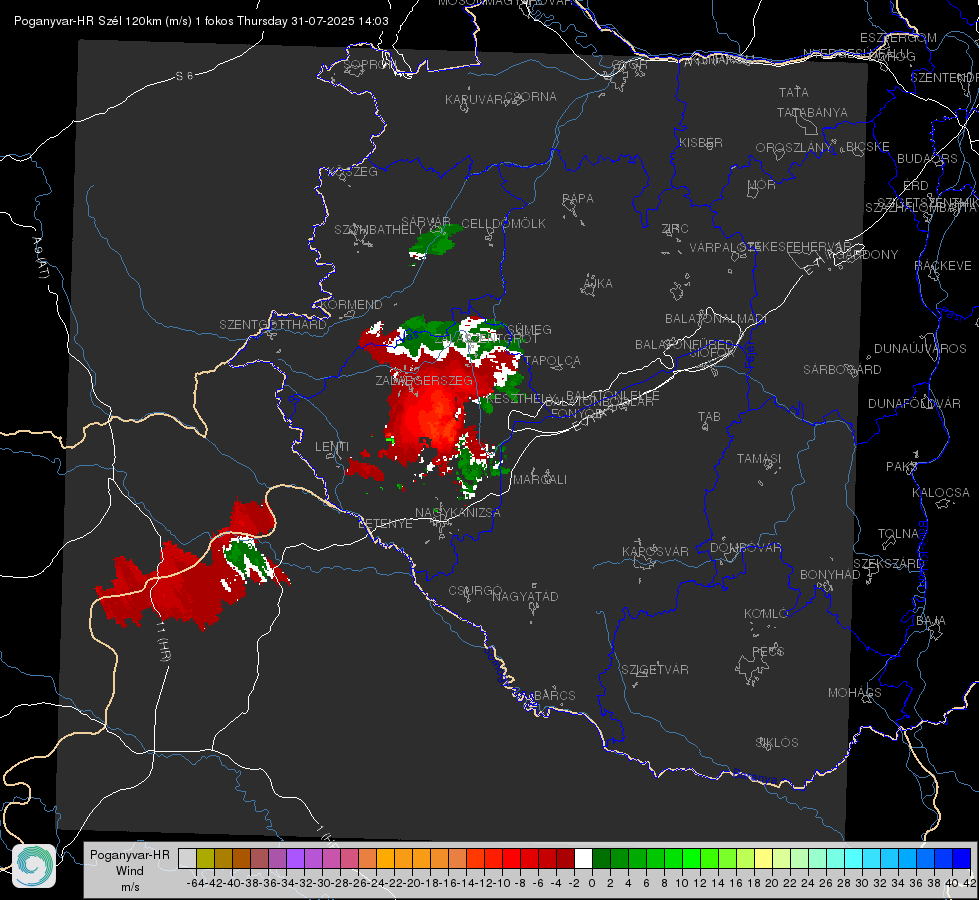Click the TATABANYA city label
The width and height of the screenshot is (979, 900).
coord(812,112)
